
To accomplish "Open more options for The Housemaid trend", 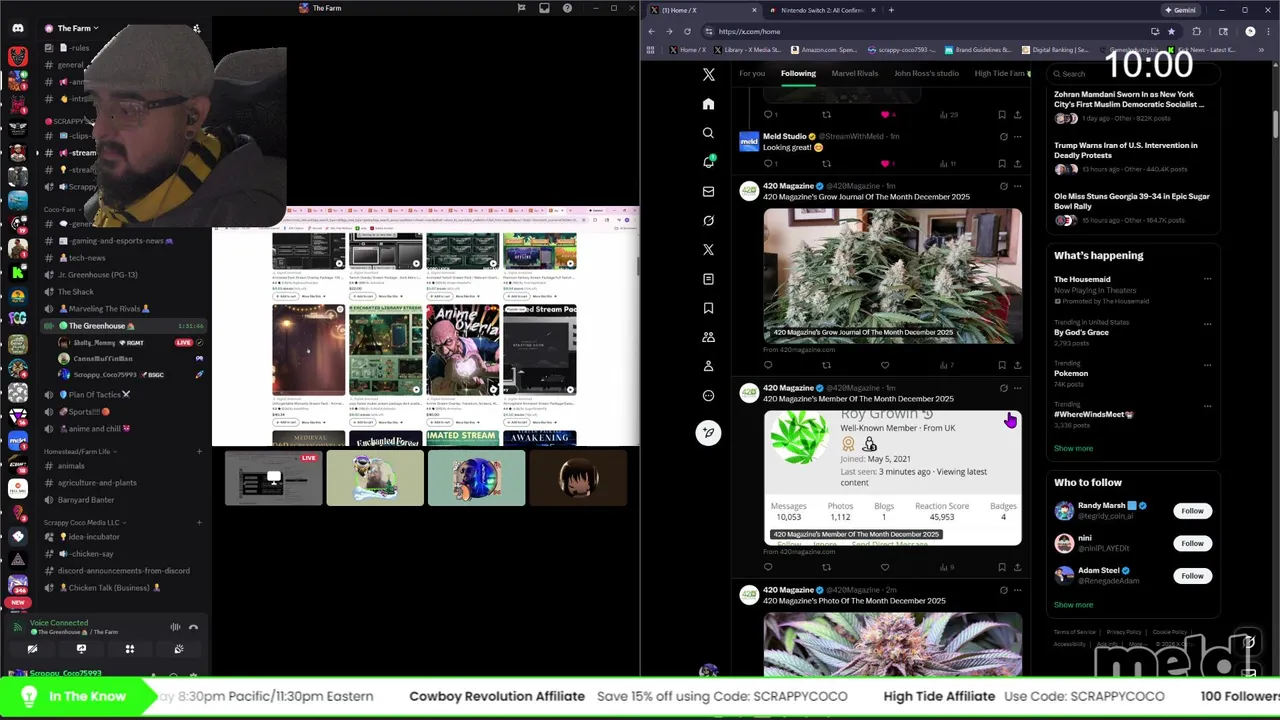I will [x=1208, y=279].
